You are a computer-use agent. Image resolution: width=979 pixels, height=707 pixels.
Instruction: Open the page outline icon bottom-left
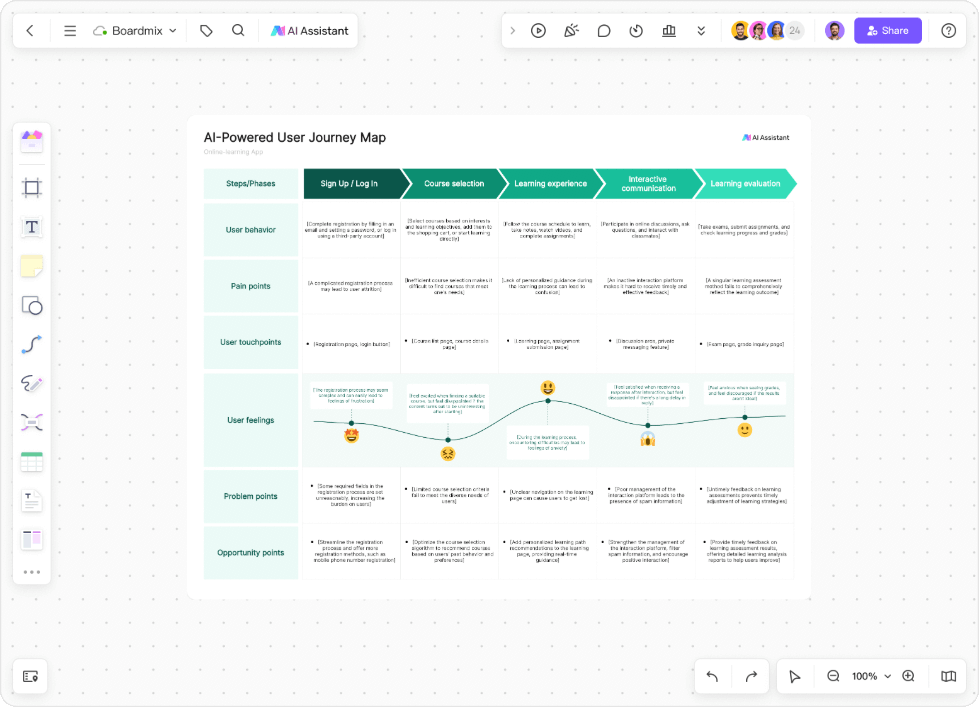[31, 676]
